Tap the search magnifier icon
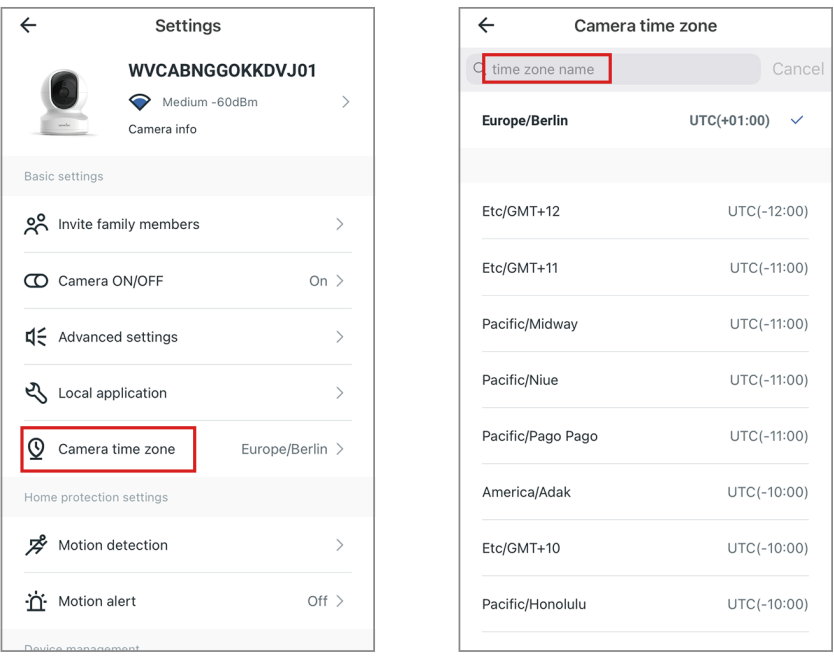834x662 pixels. [x=480, y=69]
